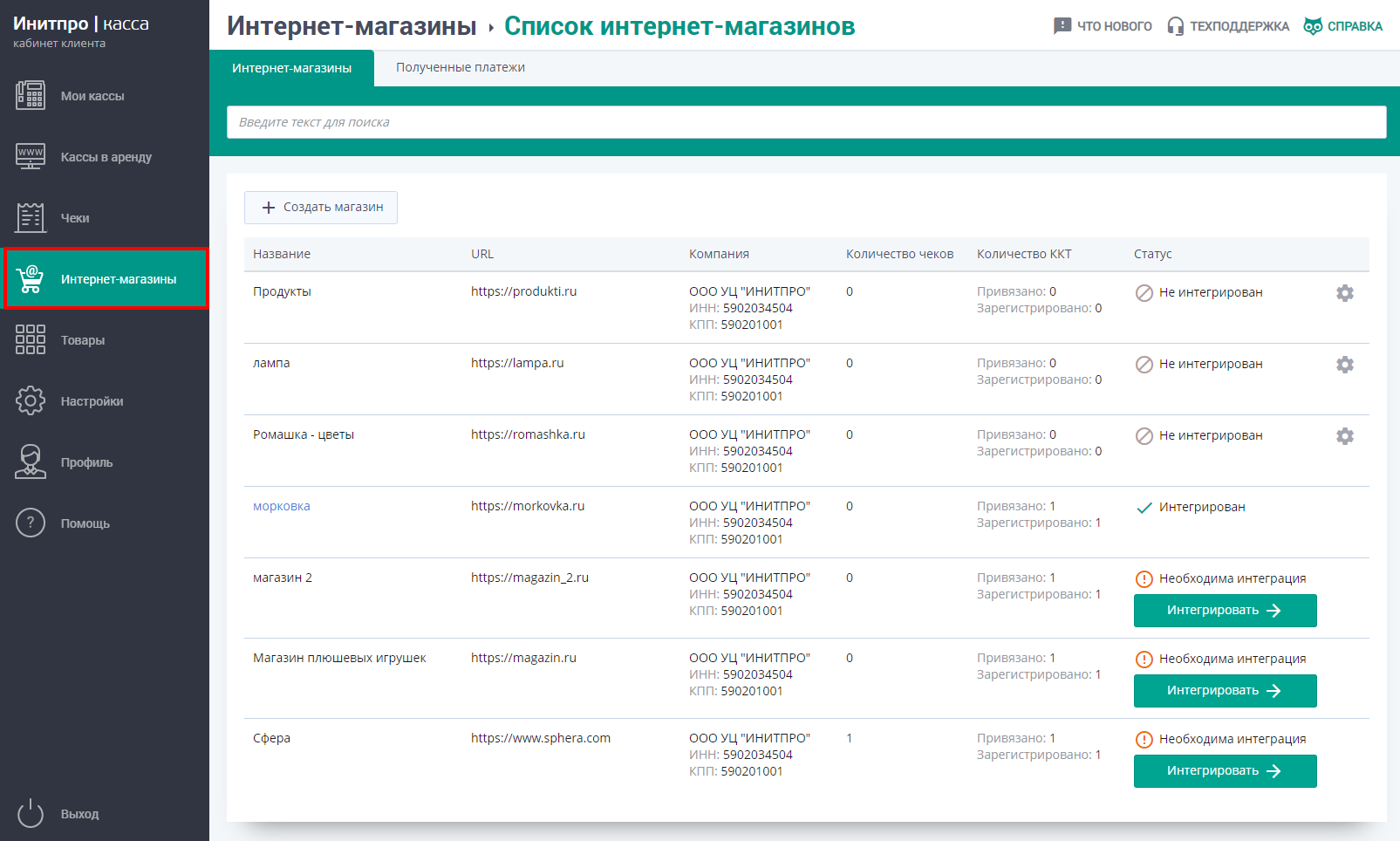Click Список интернет-магазинов page title
Viewport: 1400px width, 841px height.
(x=680, y=26)
